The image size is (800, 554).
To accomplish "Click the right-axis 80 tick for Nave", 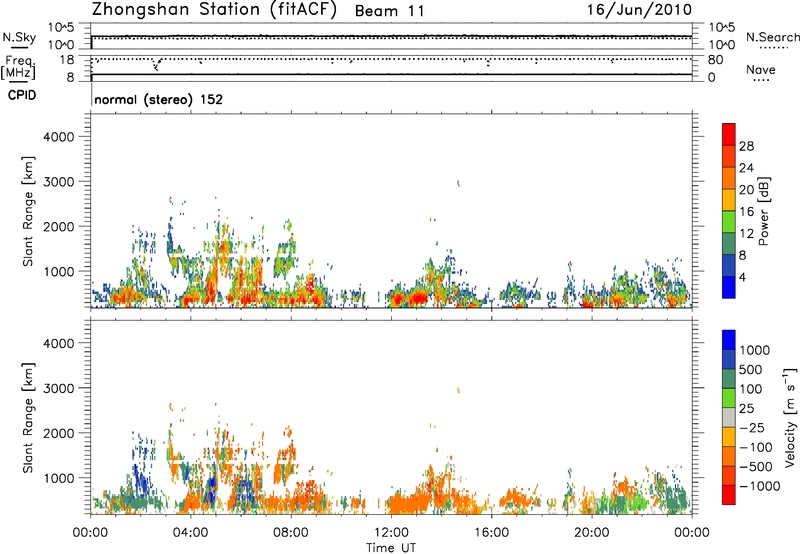I will [715, 60].
